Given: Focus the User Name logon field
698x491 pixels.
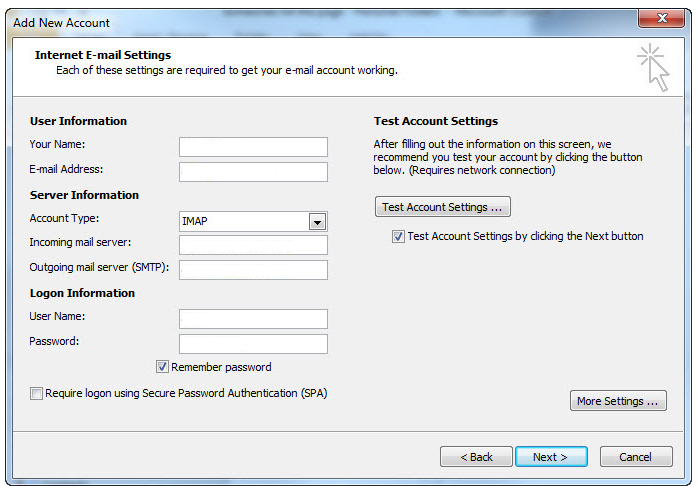Looking at the screenshot, I should (x=253, y=319).
